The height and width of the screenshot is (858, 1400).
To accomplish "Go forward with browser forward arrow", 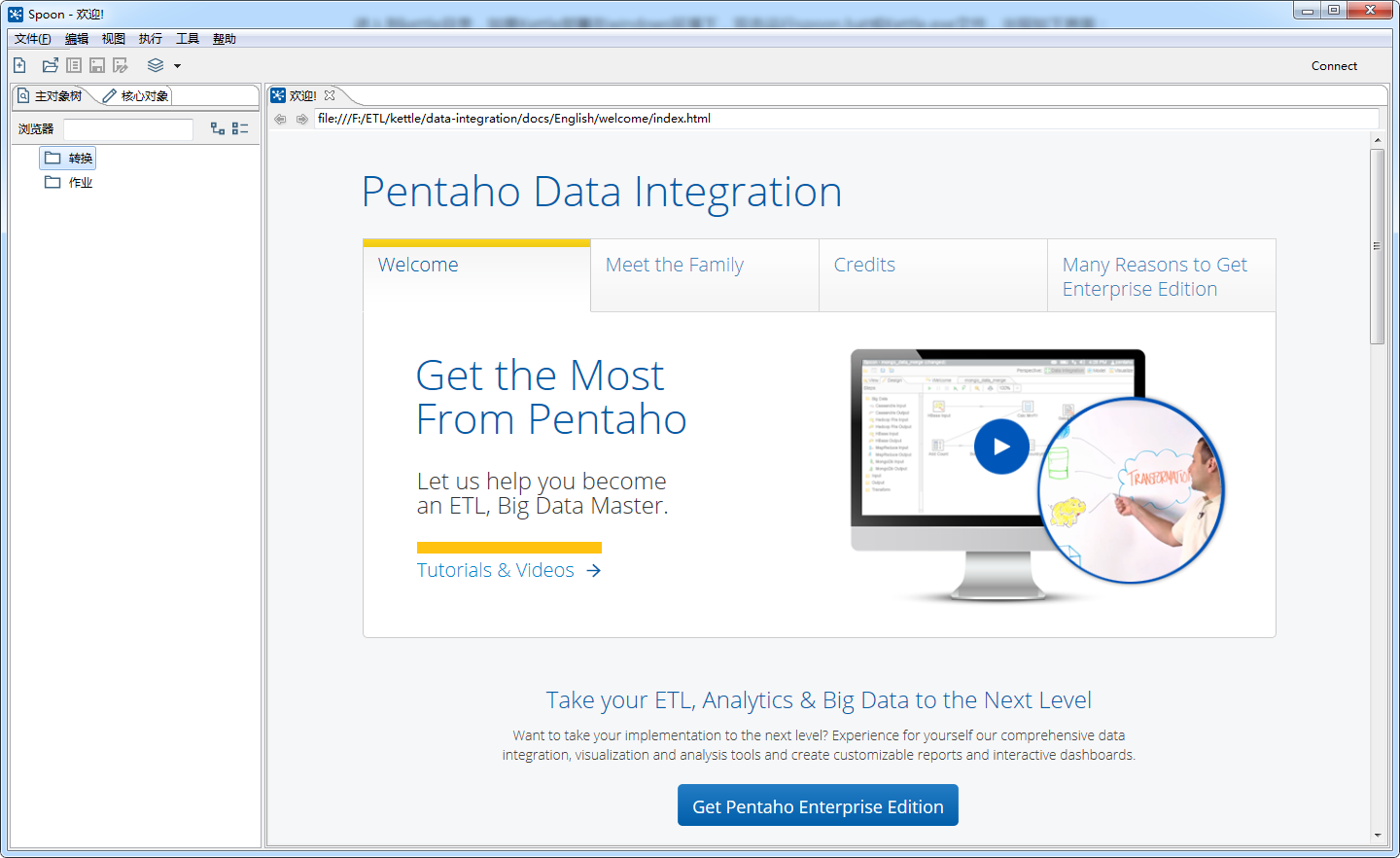I will 302,119.
